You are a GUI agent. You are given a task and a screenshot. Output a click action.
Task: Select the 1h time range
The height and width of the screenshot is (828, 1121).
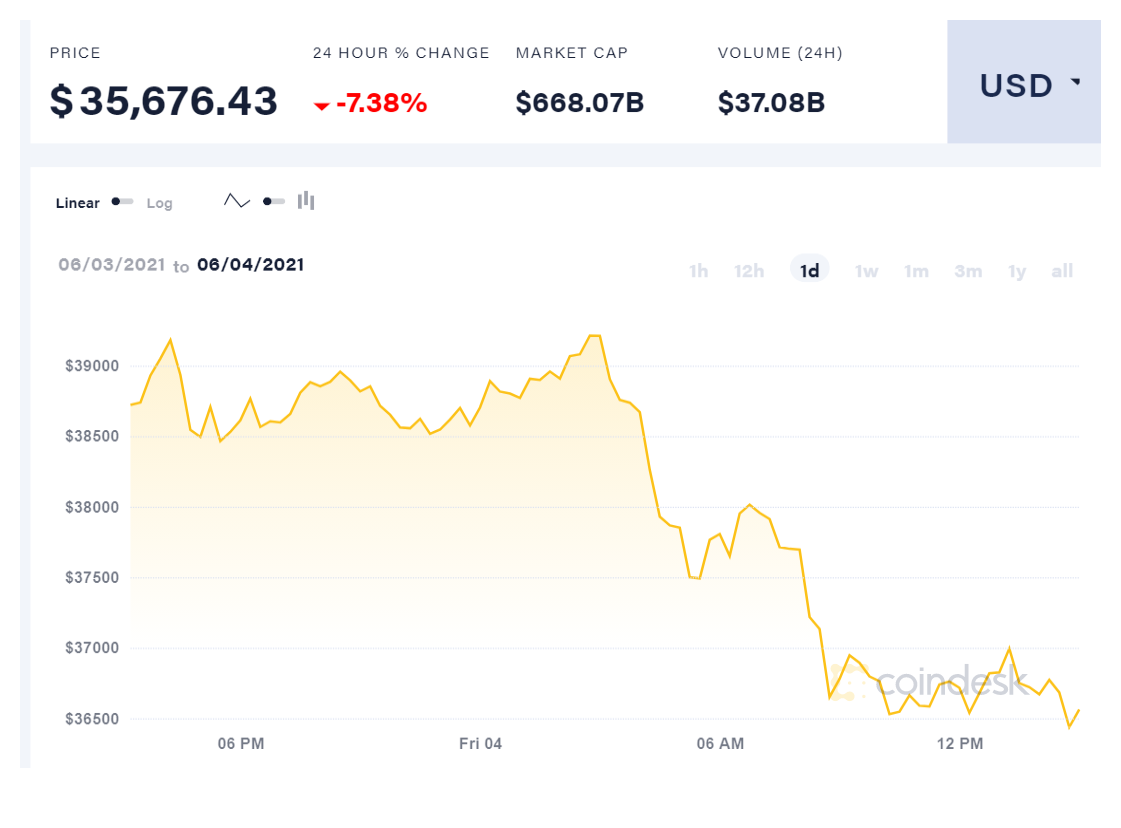[x=698, y=271]
